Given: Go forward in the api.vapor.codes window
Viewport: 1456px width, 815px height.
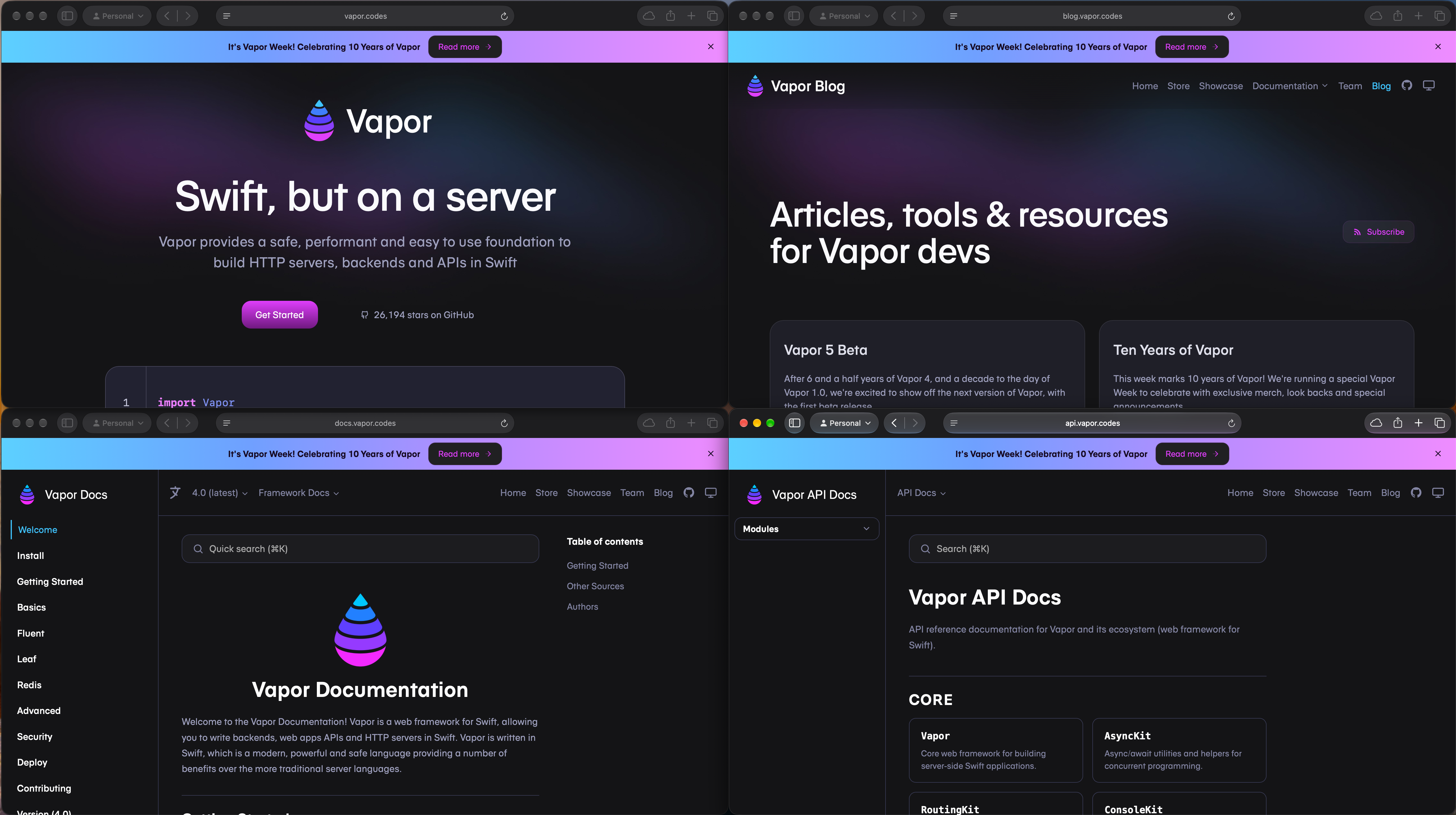Looking at the screenshot, I should click(915, 423).
